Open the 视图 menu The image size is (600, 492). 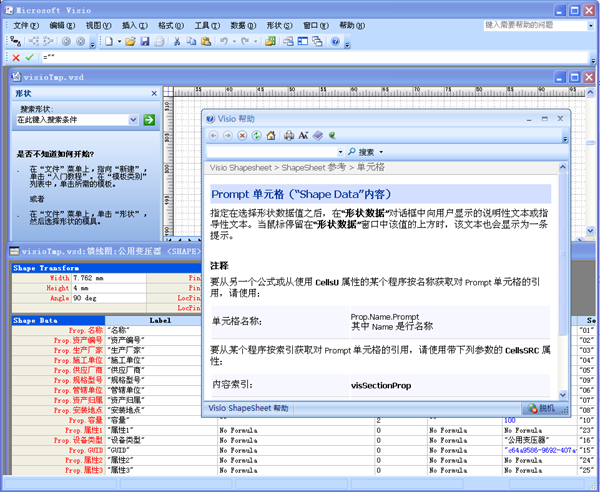[98, 26]
